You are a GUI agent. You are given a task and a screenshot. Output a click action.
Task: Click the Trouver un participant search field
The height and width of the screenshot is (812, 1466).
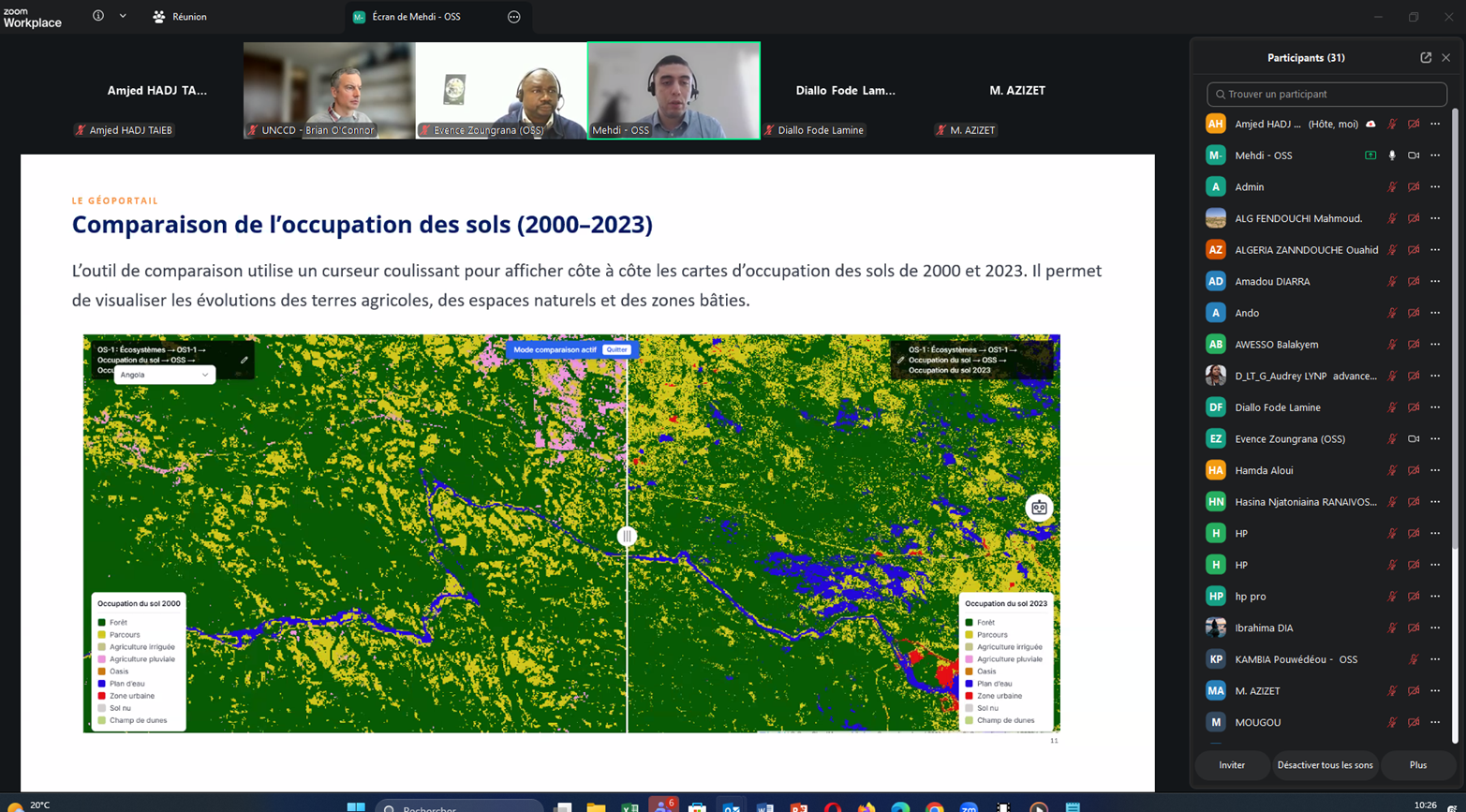pyautogui.click(x=1326, y=94)
